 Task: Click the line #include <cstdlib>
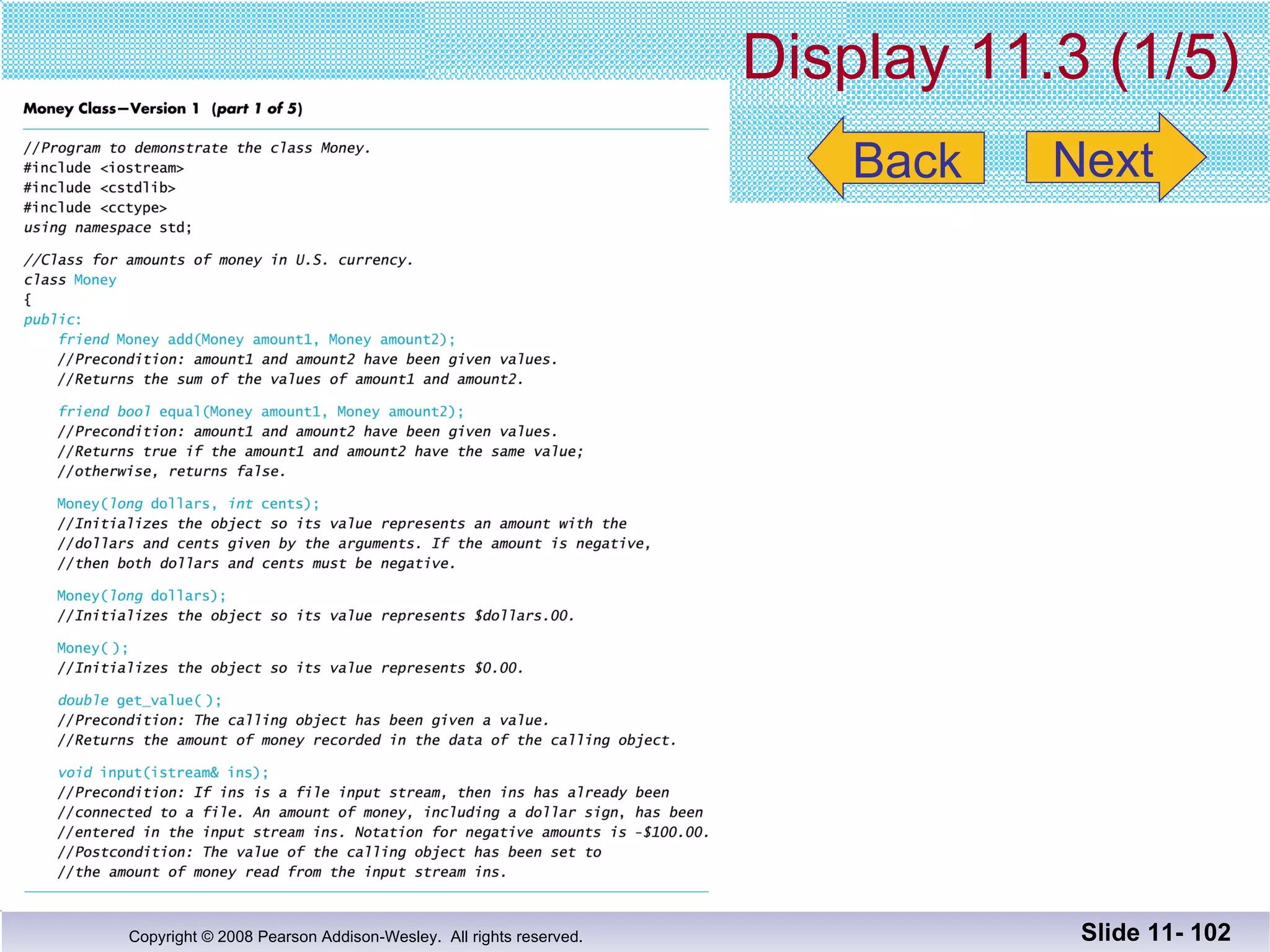[x=99, y=188]
